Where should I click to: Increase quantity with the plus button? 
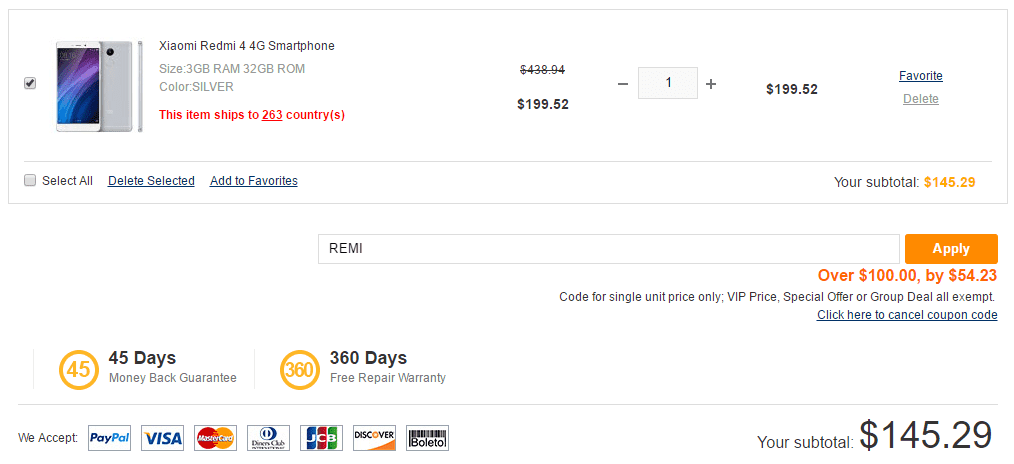[x=711, y=84]
